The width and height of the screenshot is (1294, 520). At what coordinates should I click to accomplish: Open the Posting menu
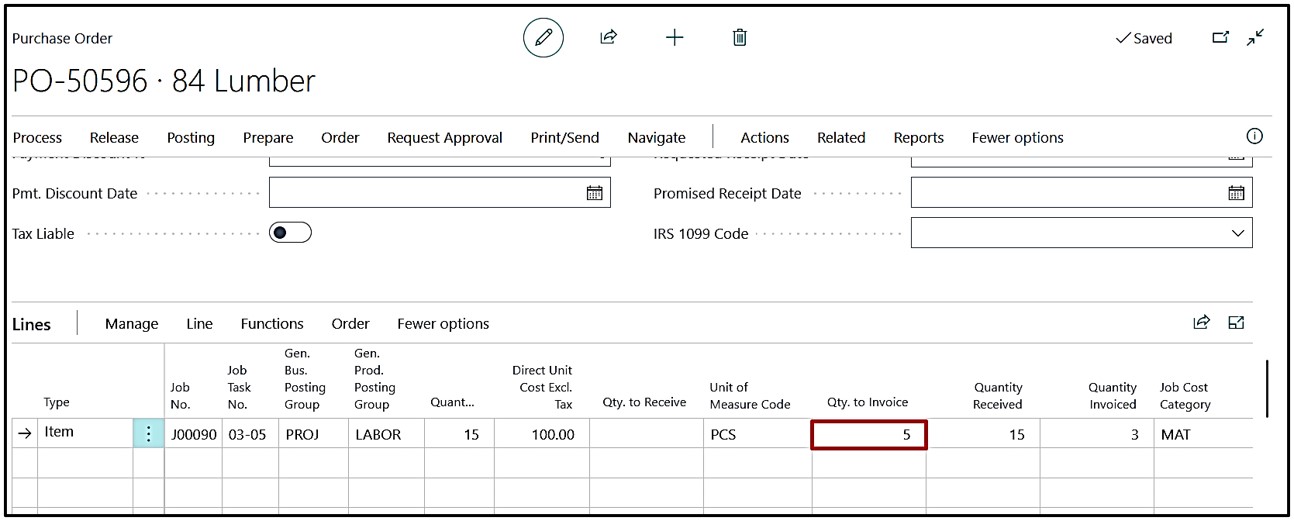pyautogui.click(x=190, y=138)
